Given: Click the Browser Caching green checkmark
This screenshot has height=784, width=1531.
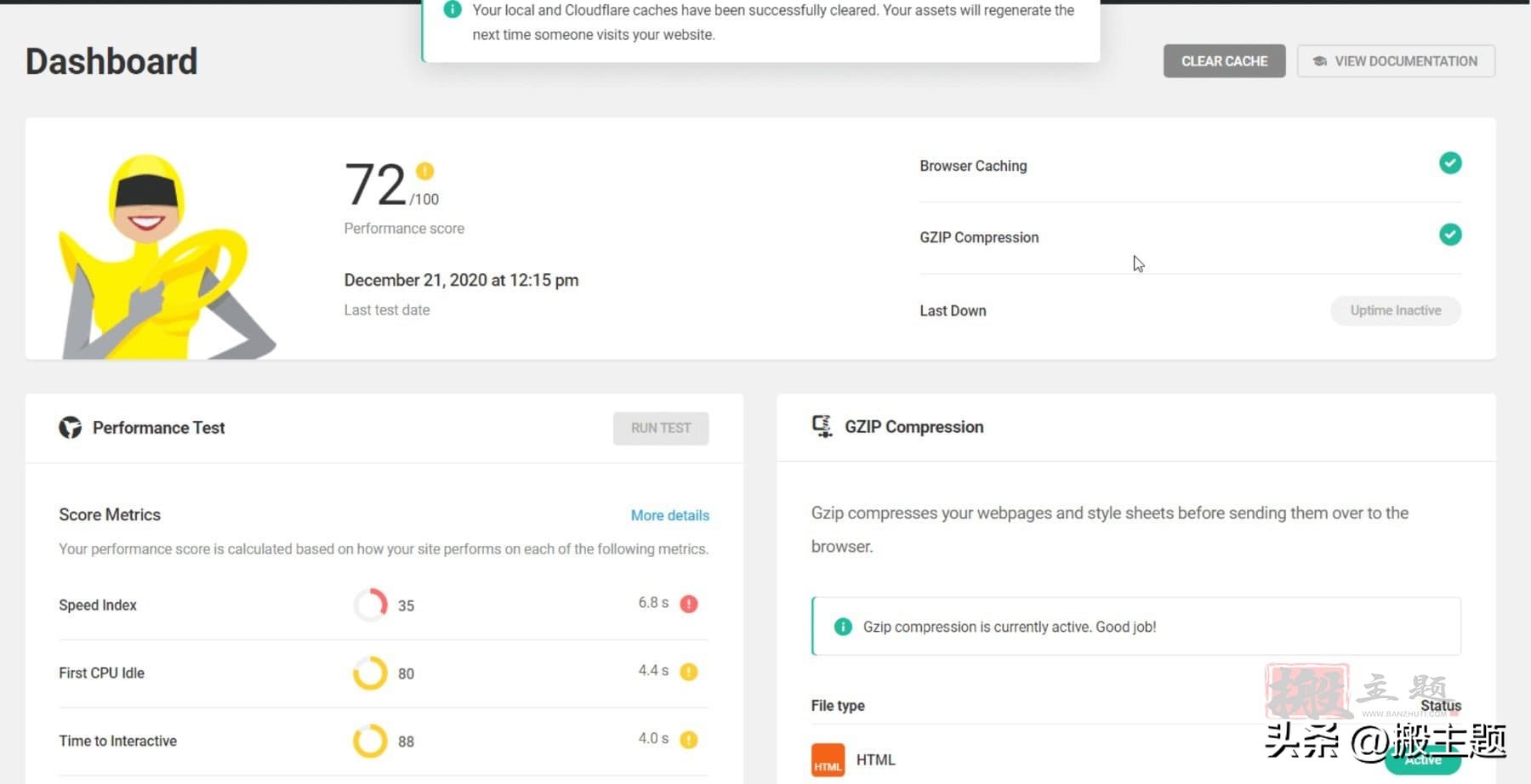Looking at the screenshot, I should pyautogui.click(x=1449, y=163).
